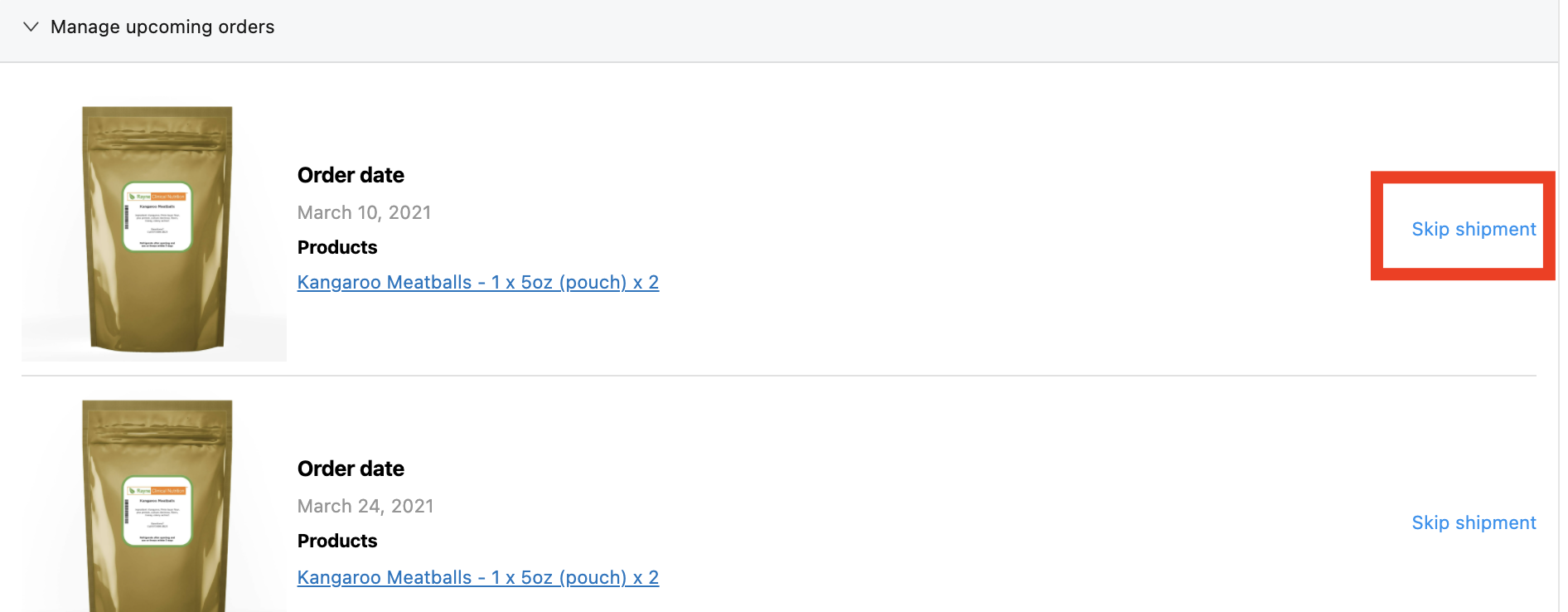
Task: Click the label sticker on second pouch
Action: [x=157, y=511]
